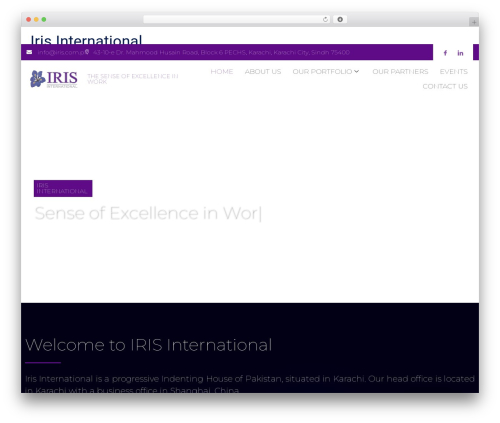
Task: Open the ABOUT US page
Action: pos(263,72)
